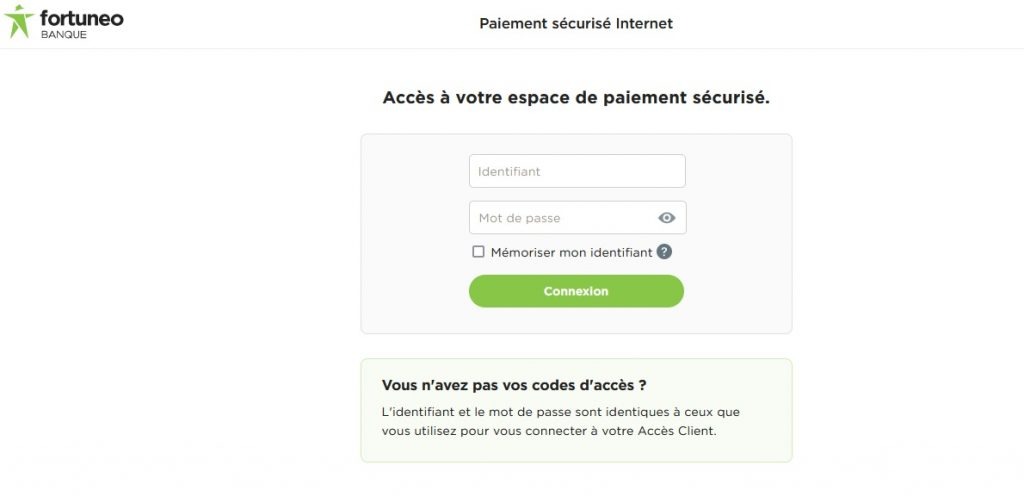
Task: Click the "Mémoriser mon identifiant" label text
Action: [571, 253]
